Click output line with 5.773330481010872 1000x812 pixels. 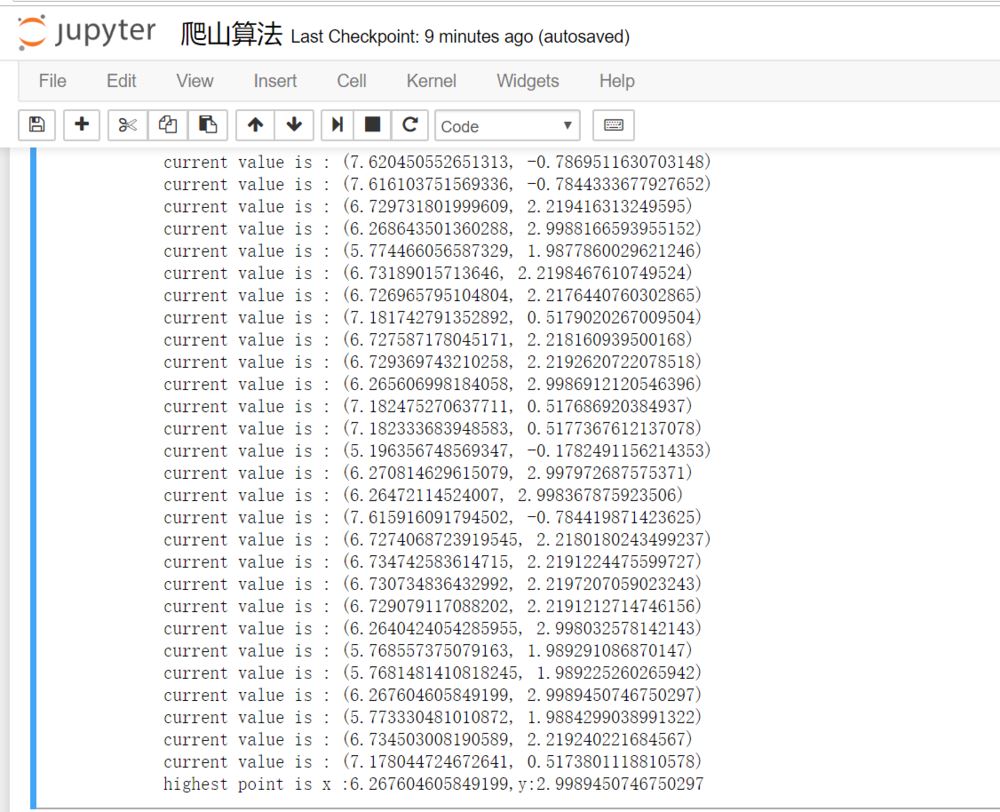tap(432, 717)
